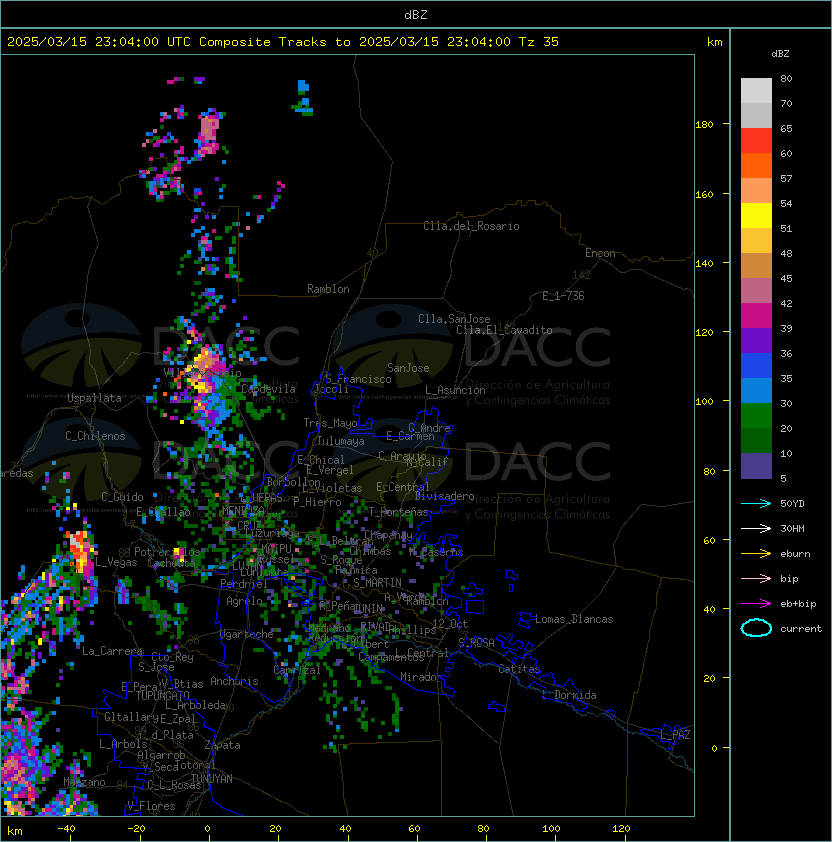Viewport: 832px width, 842px height.
Task: Click the 'L_Asuncion' map label
Action: (x=455, y=390)
